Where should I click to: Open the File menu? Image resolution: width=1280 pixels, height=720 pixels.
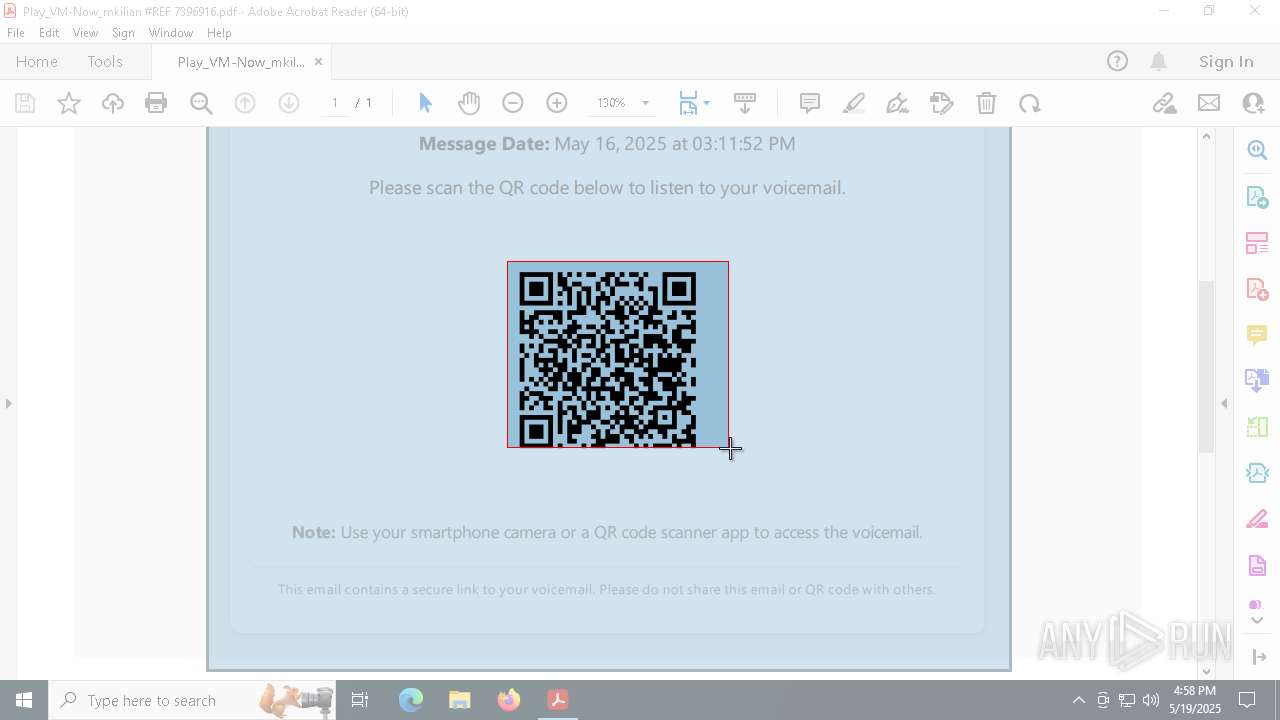pyautogui.click(x=16, y=33)
